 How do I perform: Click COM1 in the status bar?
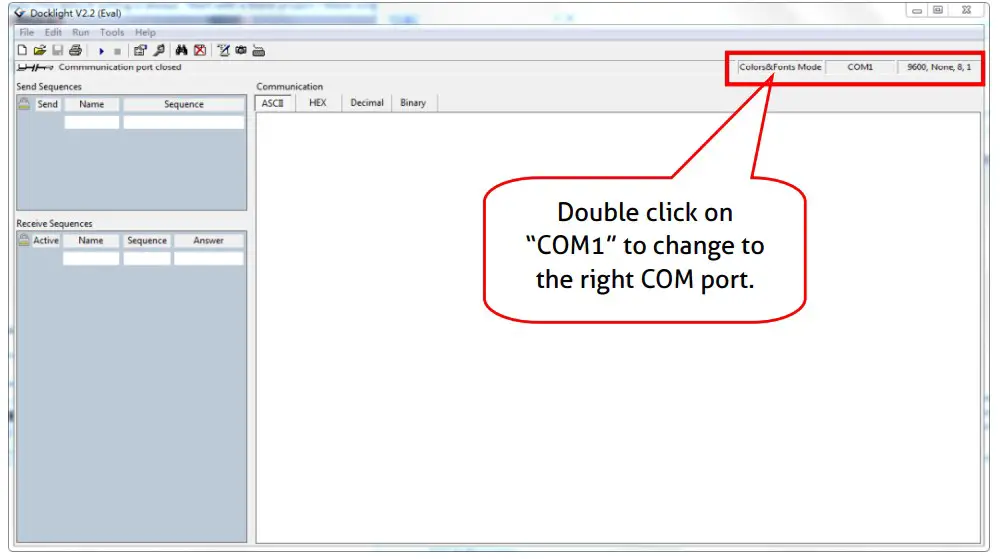point(860,67)
